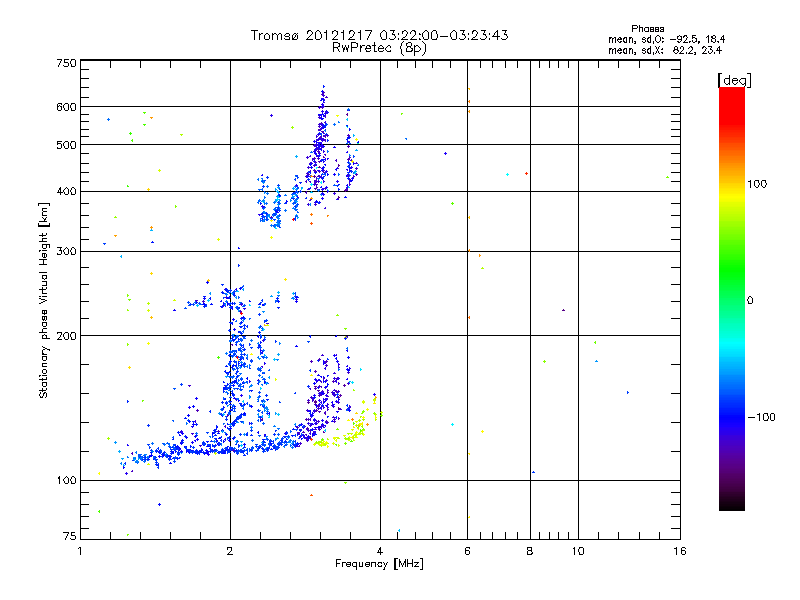
Task: Click the x-axis tick label '8'
Action: [x=530, y=551]
